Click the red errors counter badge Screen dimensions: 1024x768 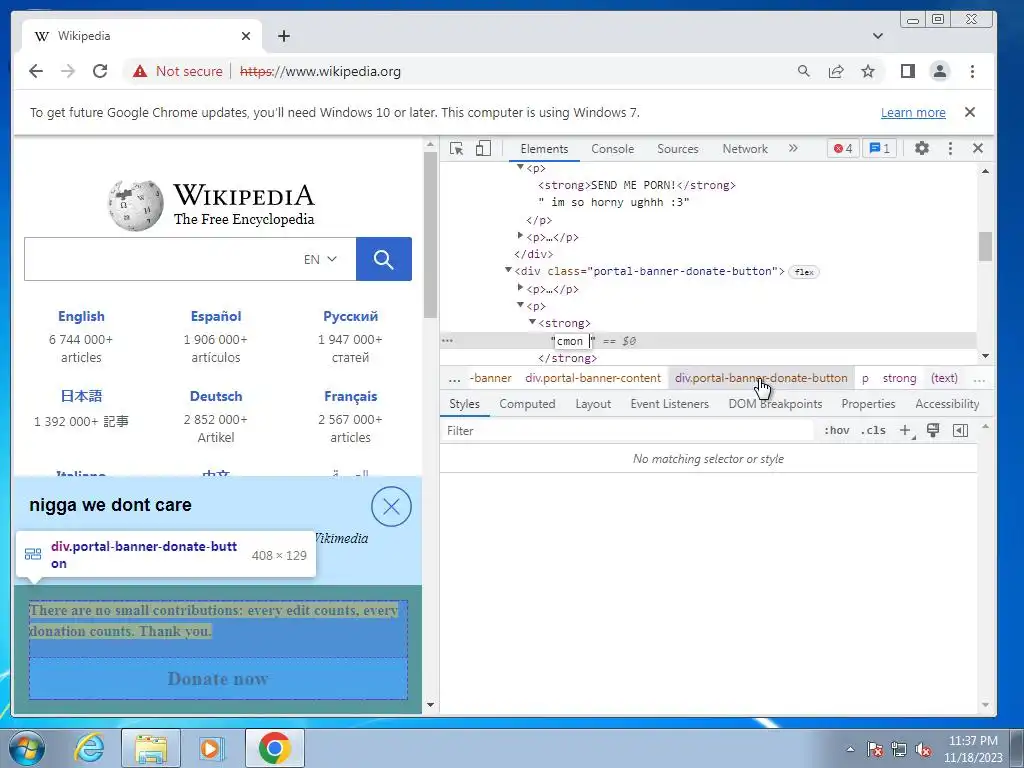coord(843,148)
